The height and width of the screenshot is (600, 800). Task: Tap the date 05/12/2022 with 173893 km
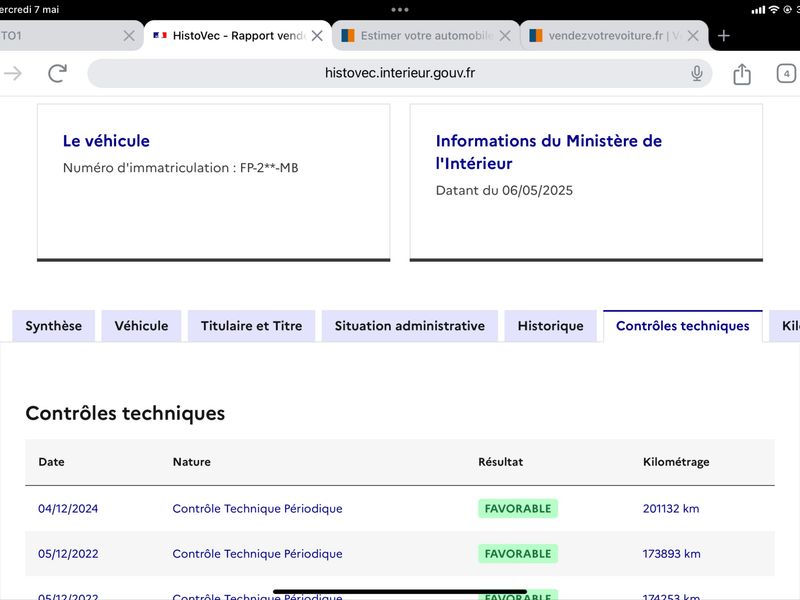pyautogui.click(x=68, y=554)
